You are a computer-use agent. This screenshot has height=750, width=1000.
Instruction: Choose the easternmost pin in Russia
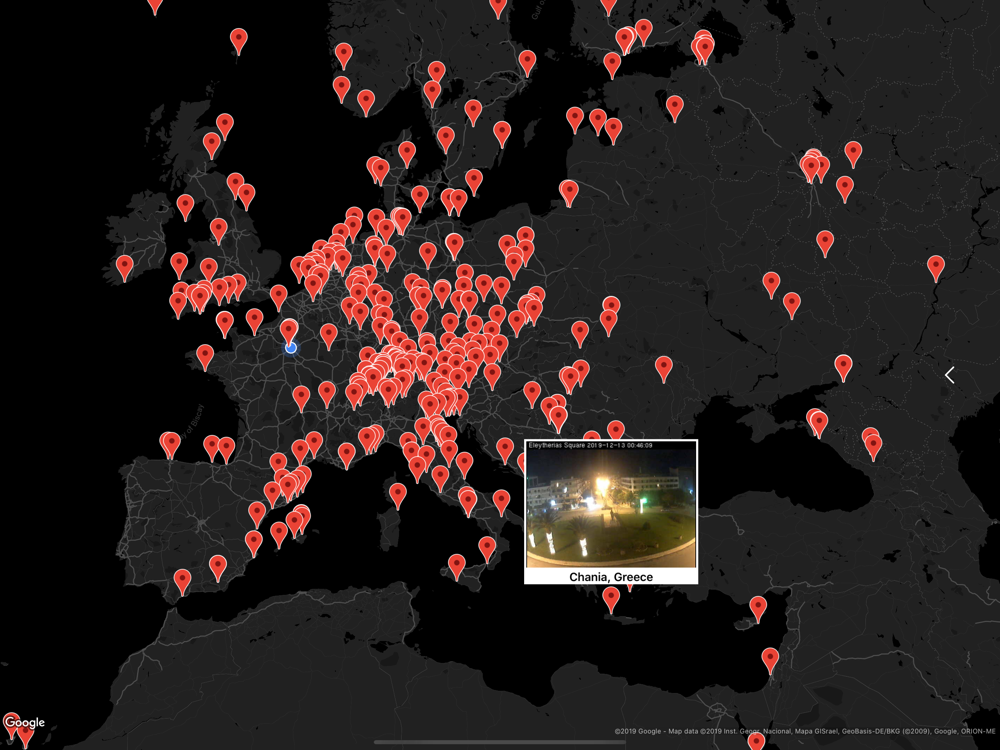click(935, 266)
